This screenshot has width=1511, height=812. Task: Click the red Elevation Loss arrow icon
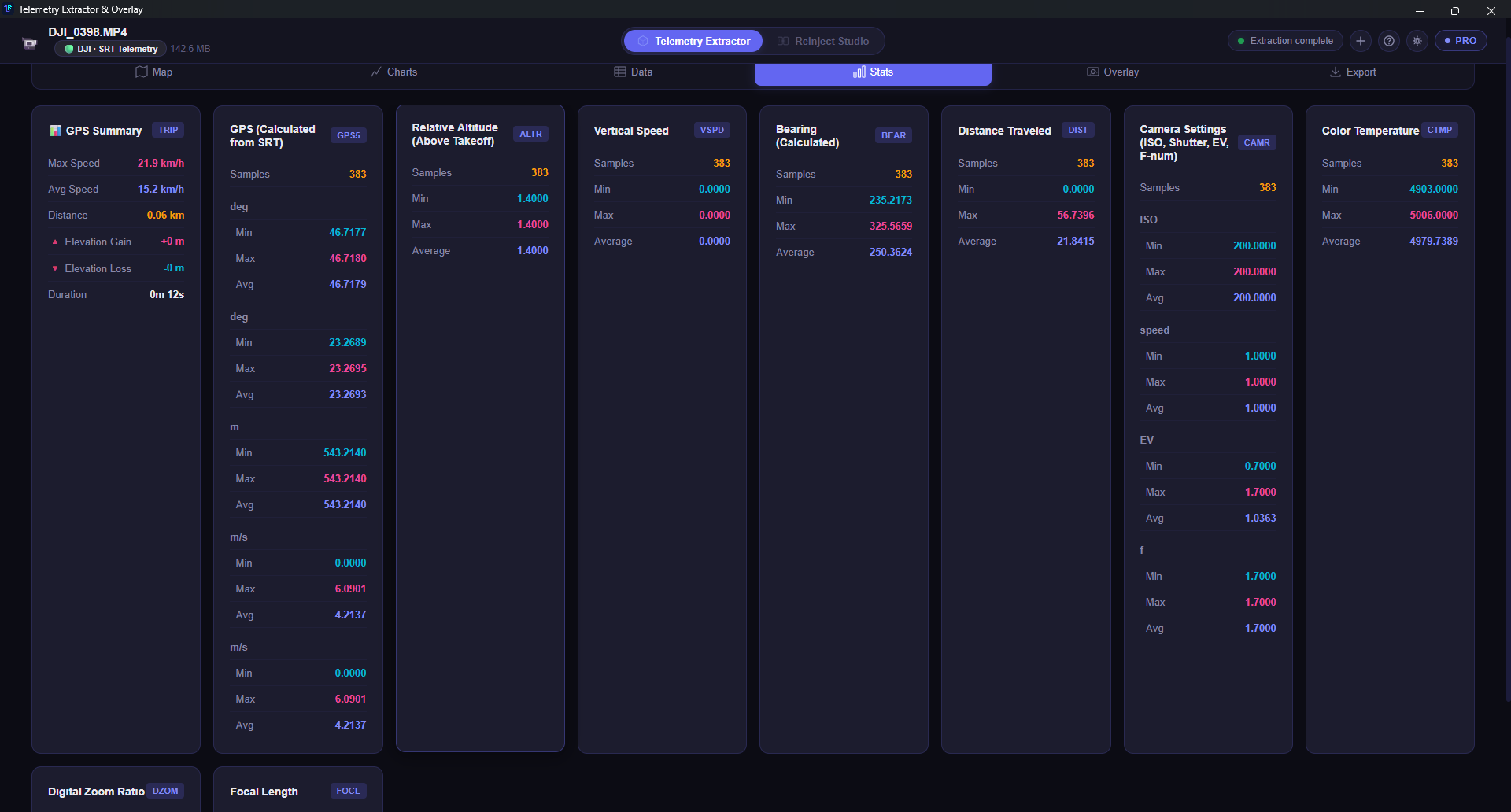pyautogui.click(x=54, y=268)
